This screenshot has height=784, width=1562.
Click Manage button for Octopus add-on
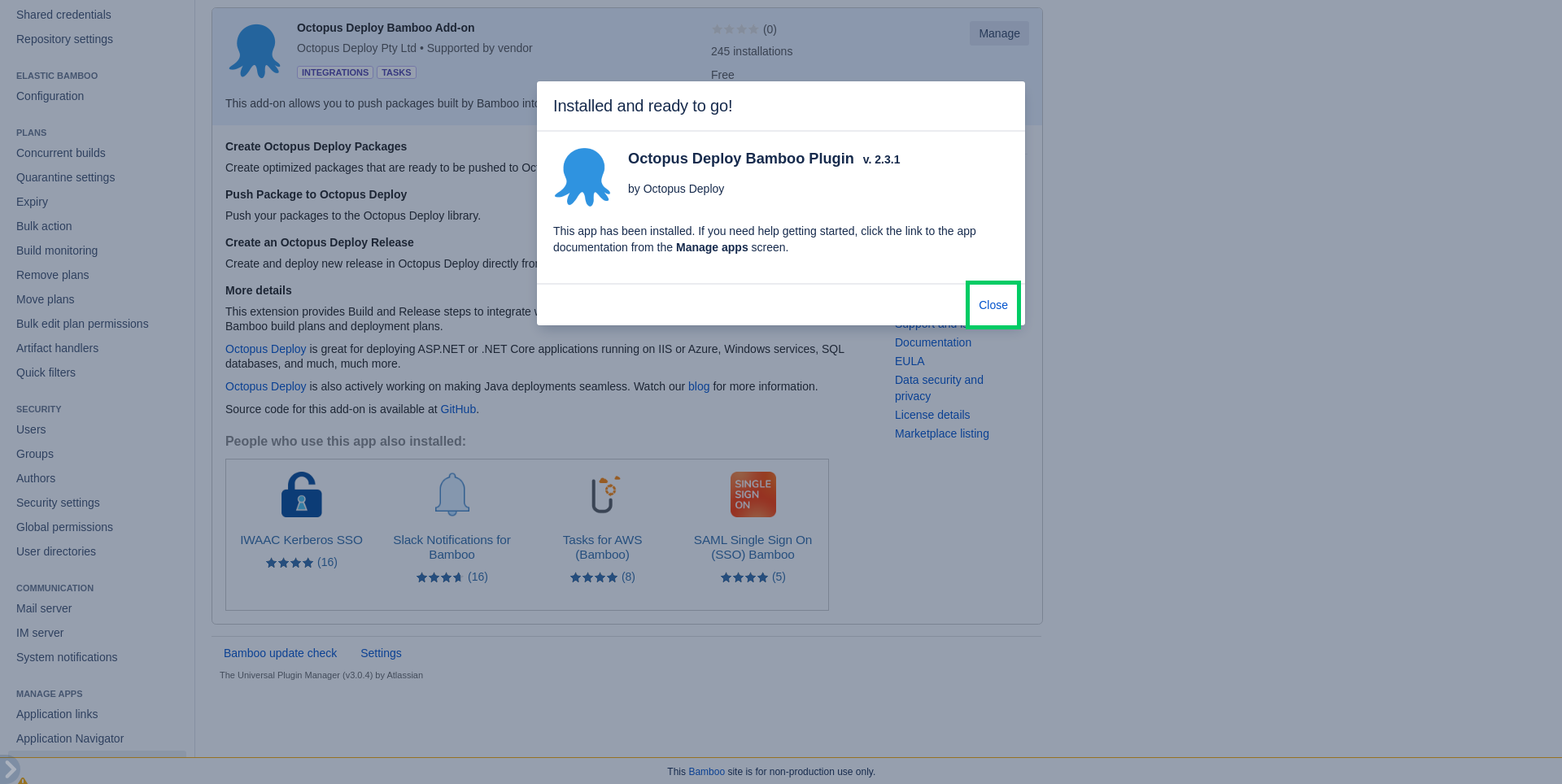pos(999,33)
